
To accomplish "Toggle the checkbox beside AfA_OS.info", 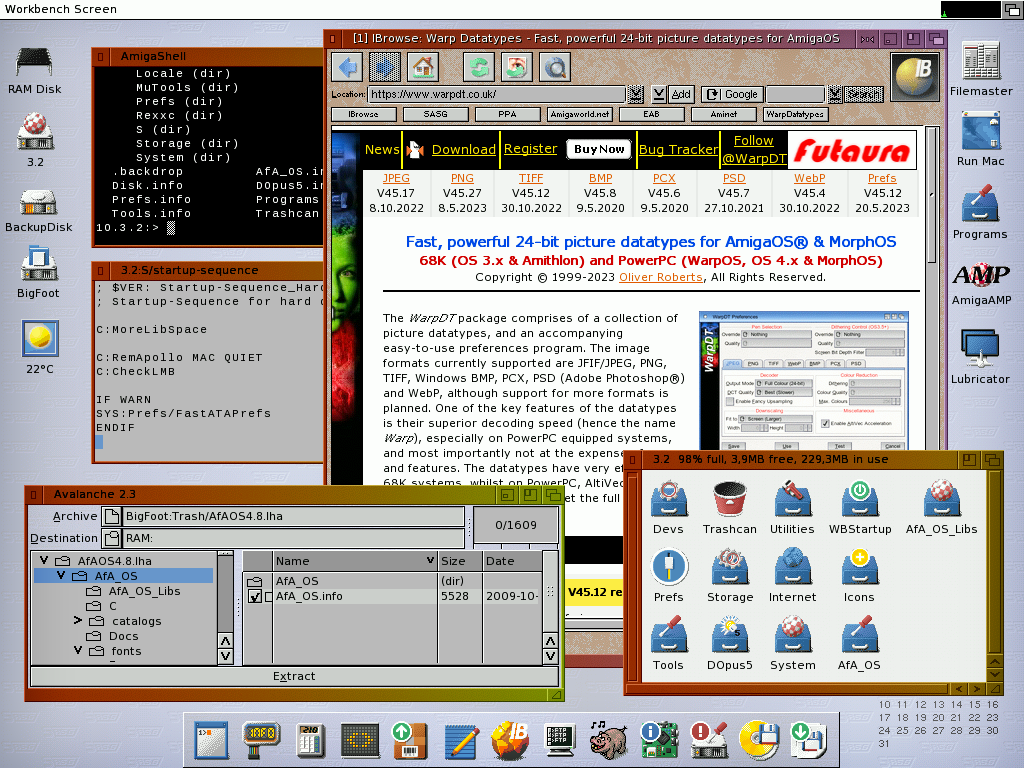I will 255,596.
